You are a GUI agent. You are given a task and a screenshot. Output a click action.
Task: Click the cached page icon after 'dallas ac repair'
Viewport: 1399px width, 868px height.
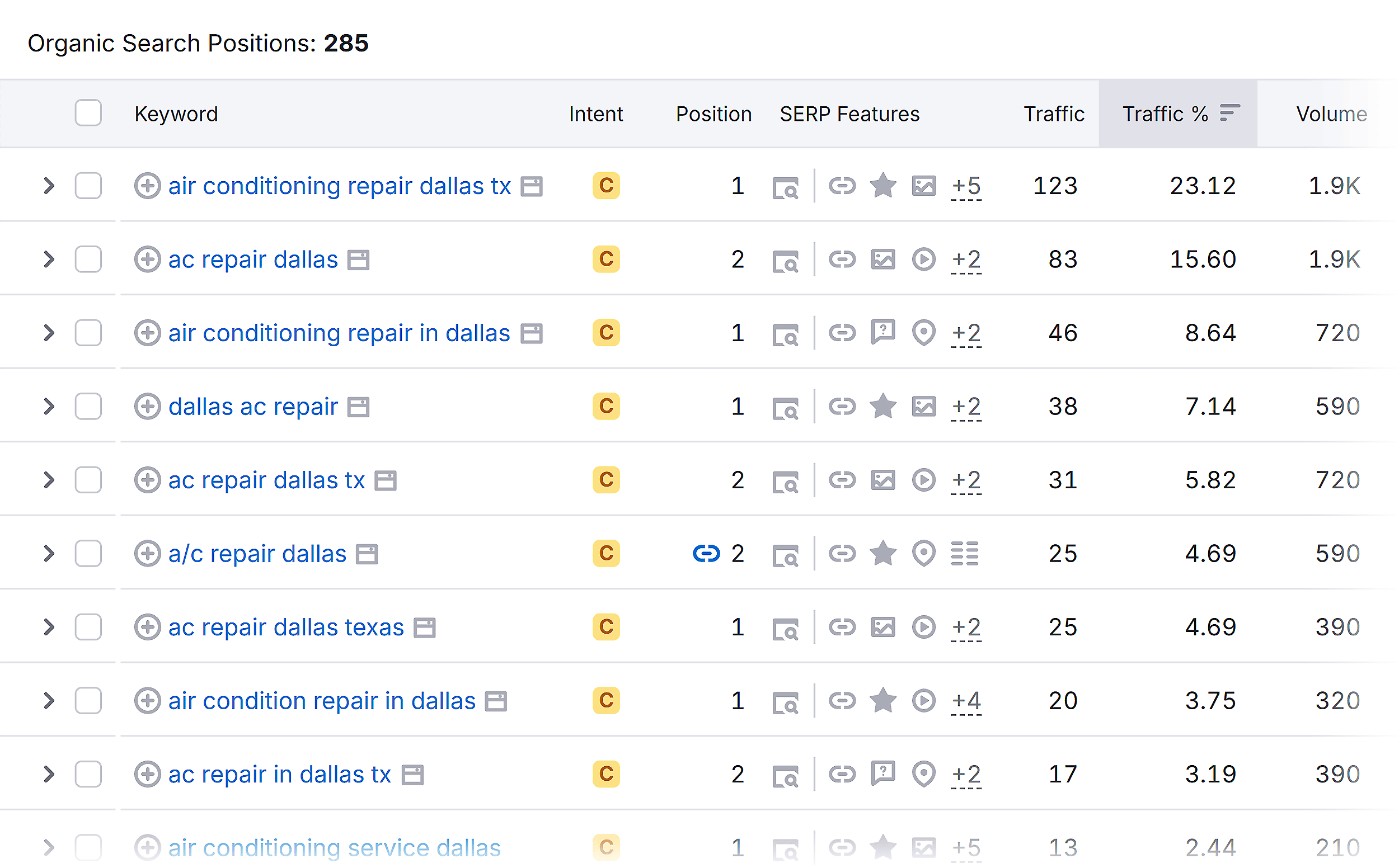(359, 407)
